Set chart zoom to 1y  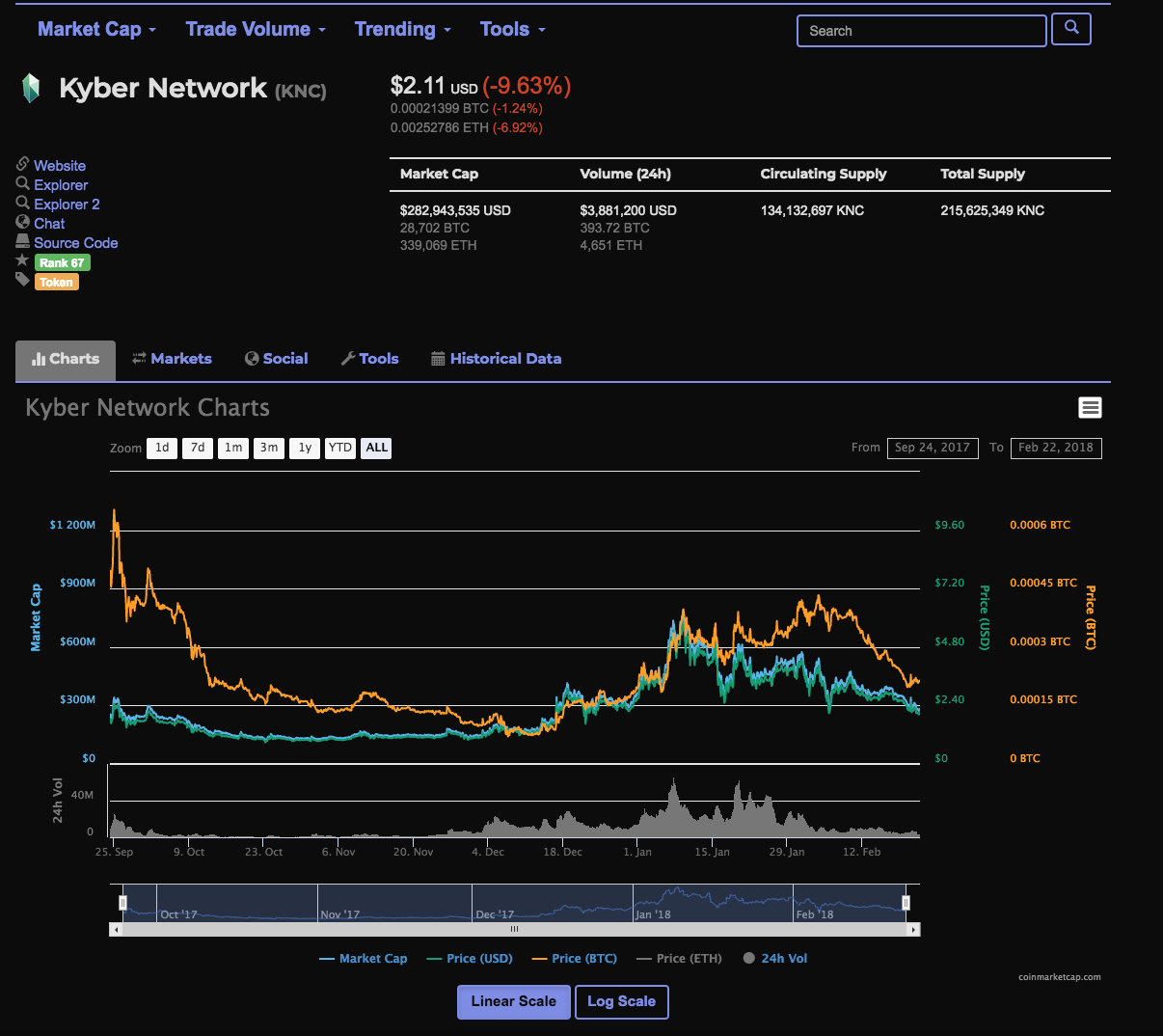point(305,448)
